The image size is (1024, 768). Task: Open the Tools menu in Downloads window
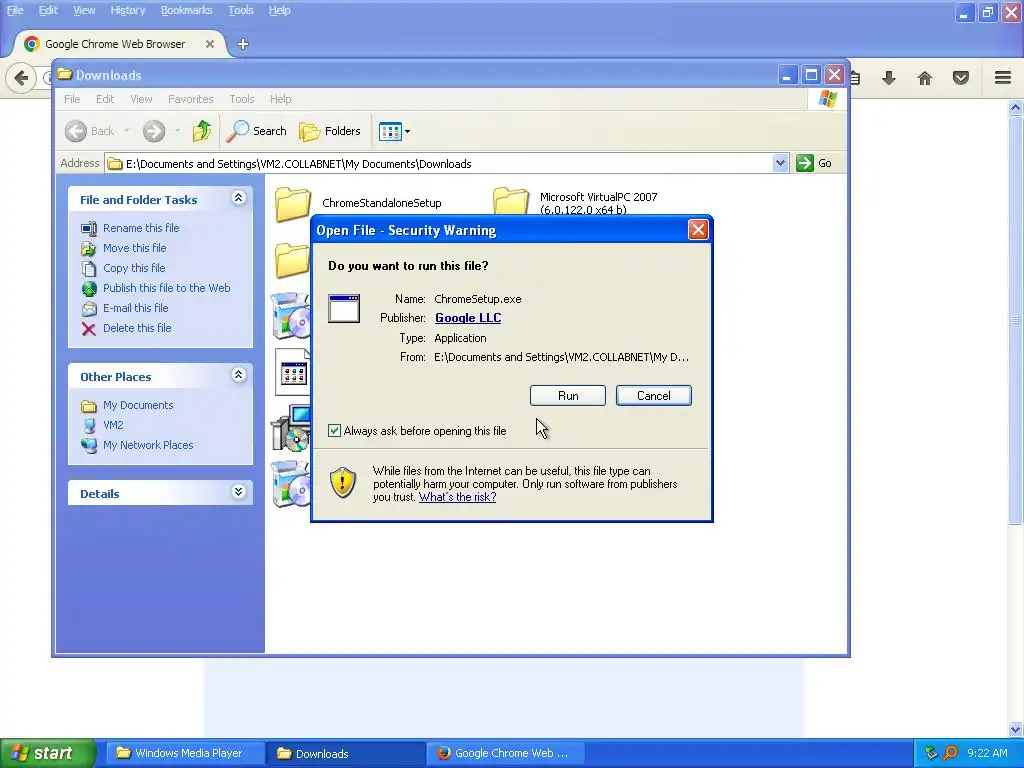(242, 99)
